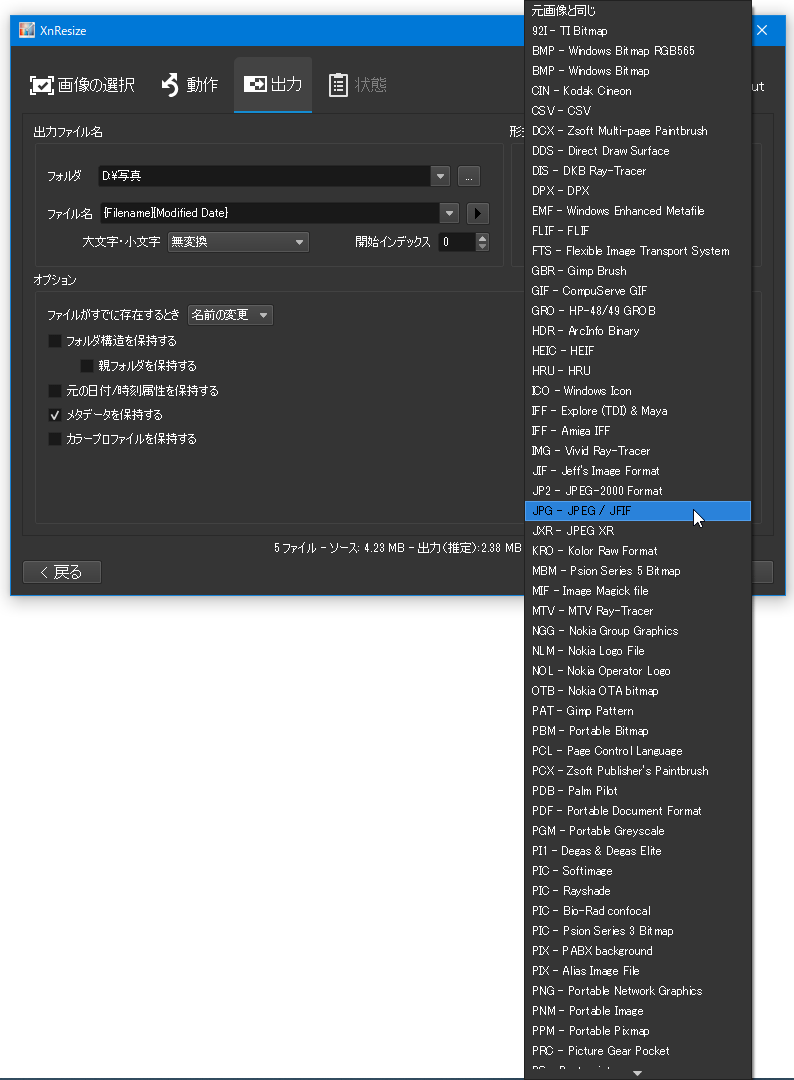Click the list scroll-down arrow at bottom
The width and height of the screenshot is (794, 1080).
click(x=638, y=1073)
